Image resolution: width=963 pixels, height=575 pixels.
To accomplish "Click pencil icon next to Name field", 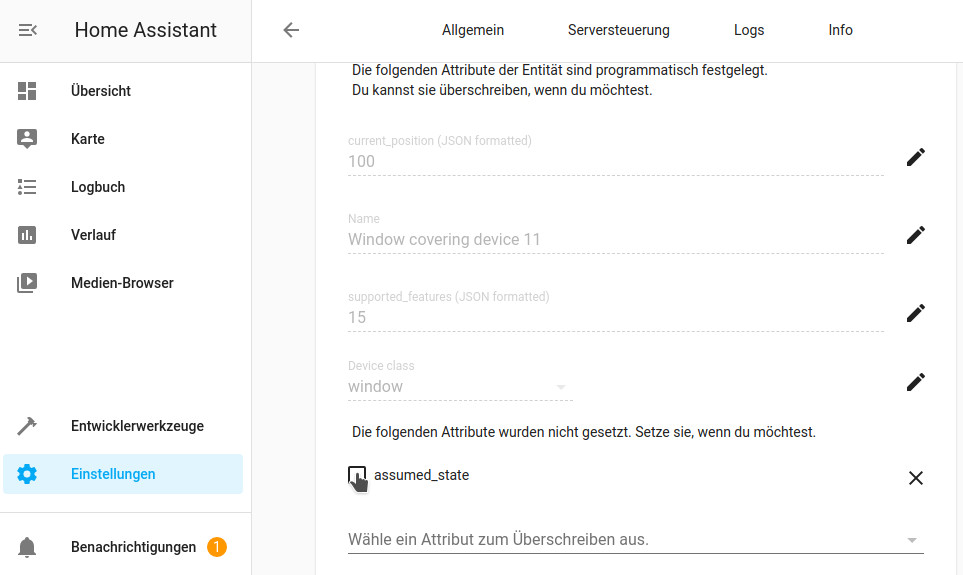I will [x=915, y=235].
